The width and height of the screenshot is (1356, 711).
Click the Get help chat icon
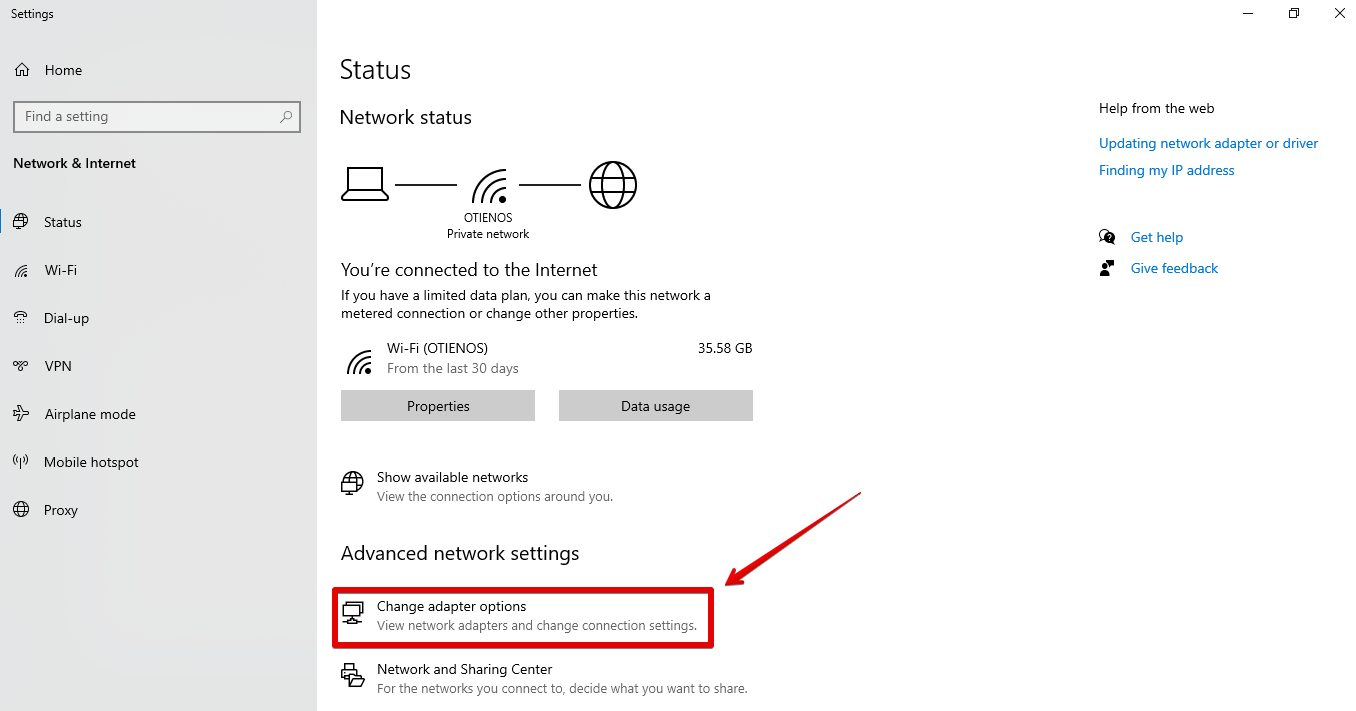[1107, 237]
